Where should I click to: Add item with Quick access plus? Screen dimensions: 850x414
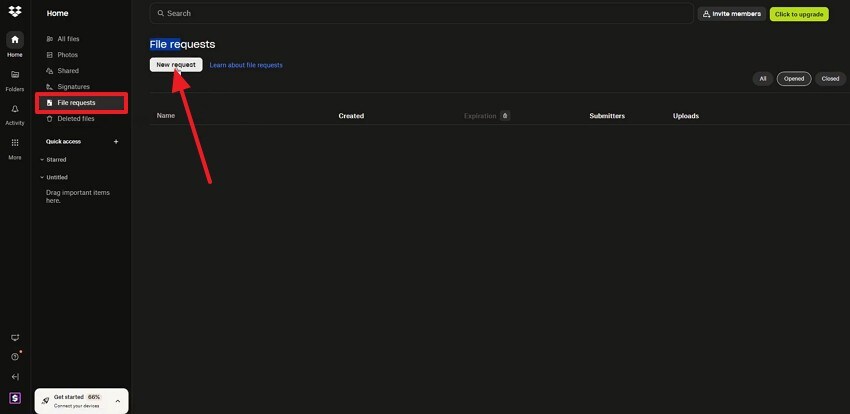115,141
